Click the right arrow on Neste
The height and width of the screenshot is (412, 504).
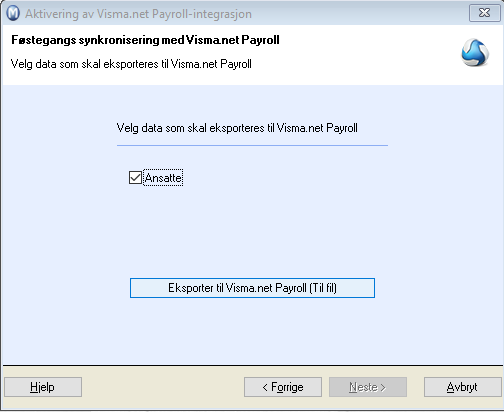383,387
